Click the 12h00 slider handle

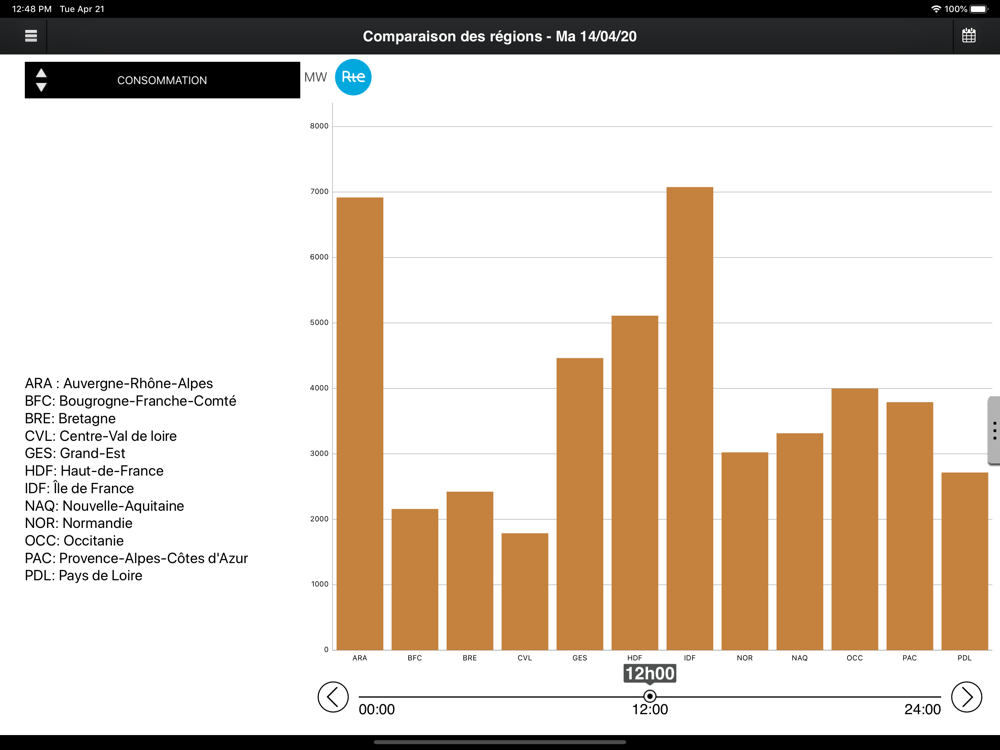(649, 696)
